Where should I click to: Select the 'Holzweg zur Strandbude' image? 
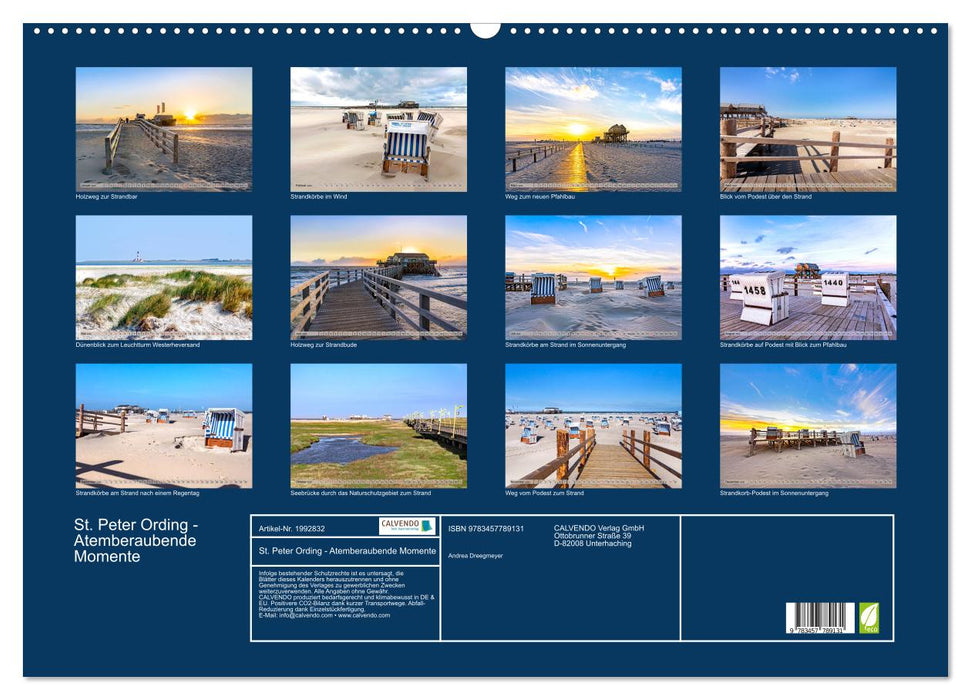pos(378,278)
